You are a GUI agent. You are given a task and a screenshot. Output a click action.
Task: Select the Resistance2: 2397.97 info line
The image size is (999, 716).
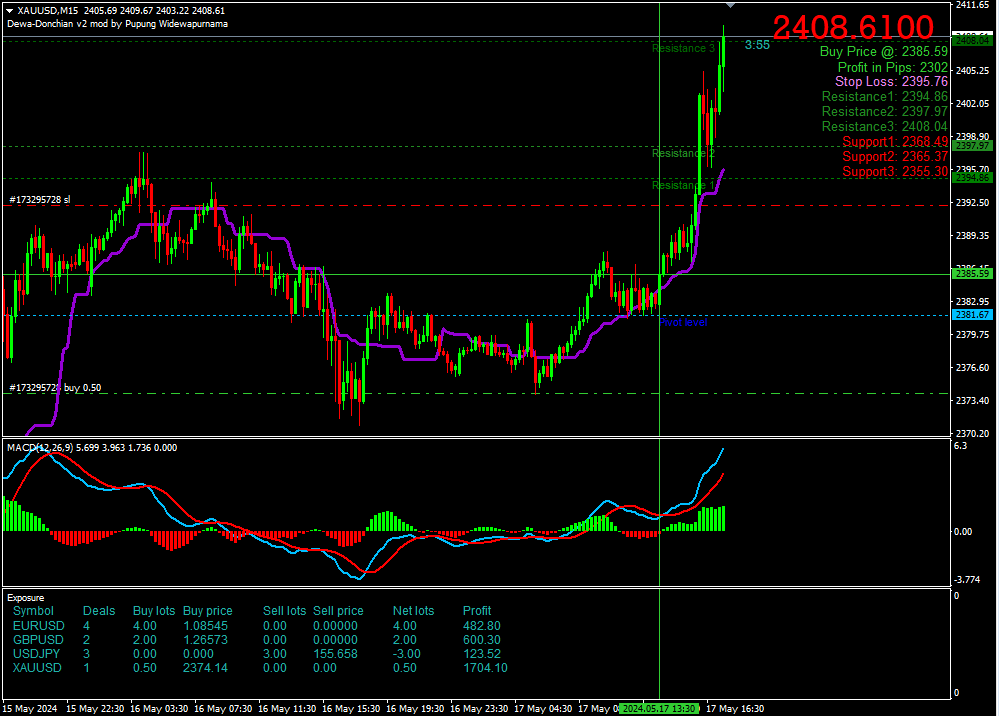click(x=885, y=111)
